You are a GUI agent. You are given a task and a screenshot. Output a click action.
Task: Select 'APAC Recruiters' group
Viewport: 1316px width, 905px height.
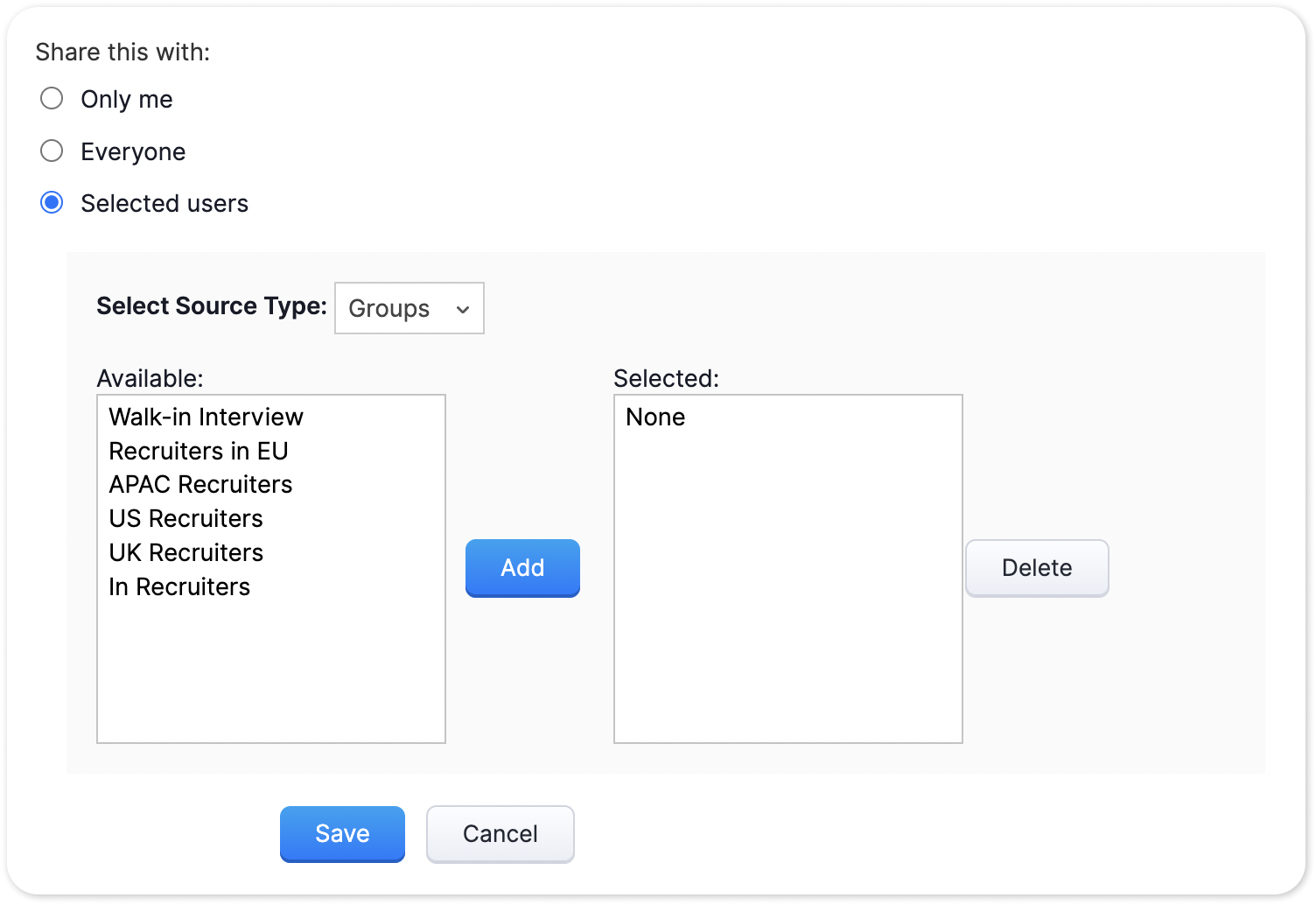(x=200, y=485)
